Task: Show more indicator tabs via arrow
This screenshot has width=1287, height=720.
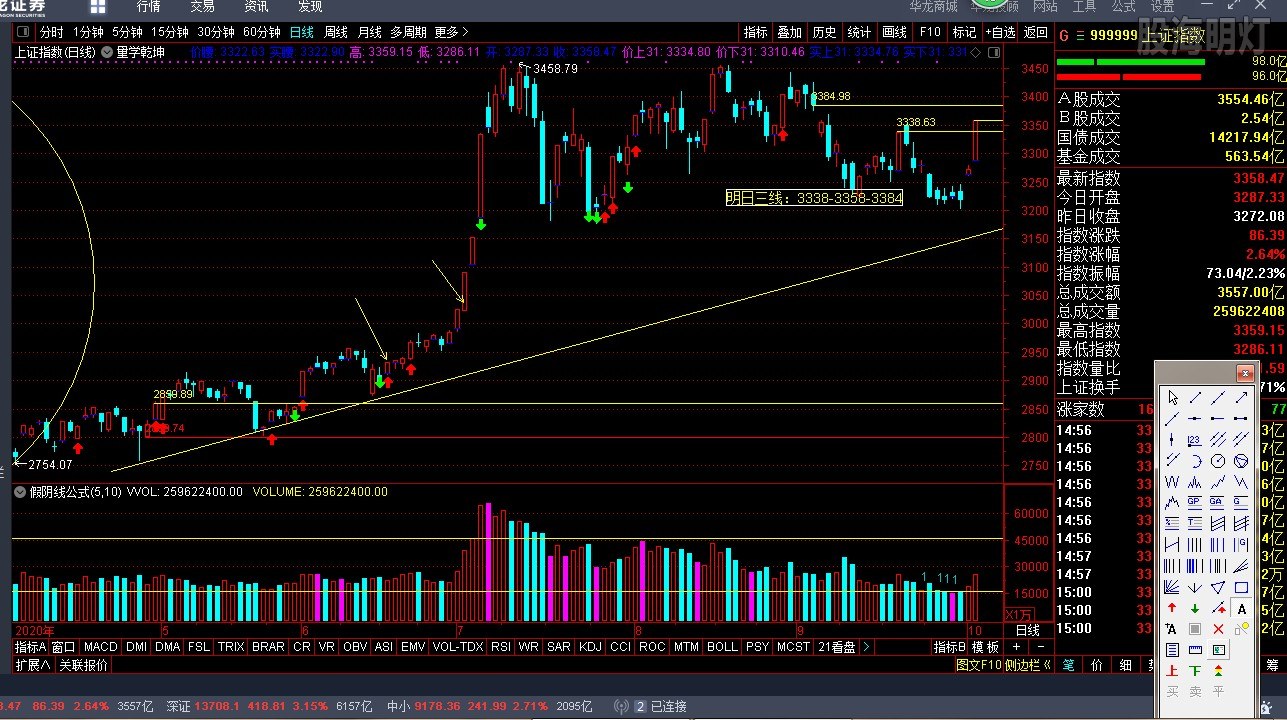Action: coord(866,647)
